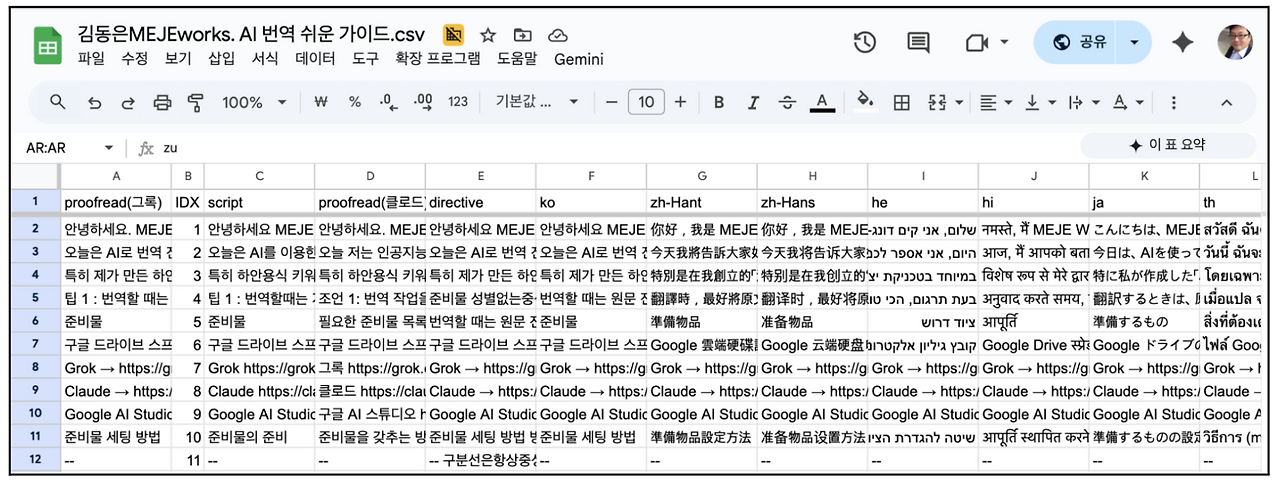The height and width of the screenshot is (485, 1280).
Task: Open the 보기 menu
Action: click(x=178, y=59)
